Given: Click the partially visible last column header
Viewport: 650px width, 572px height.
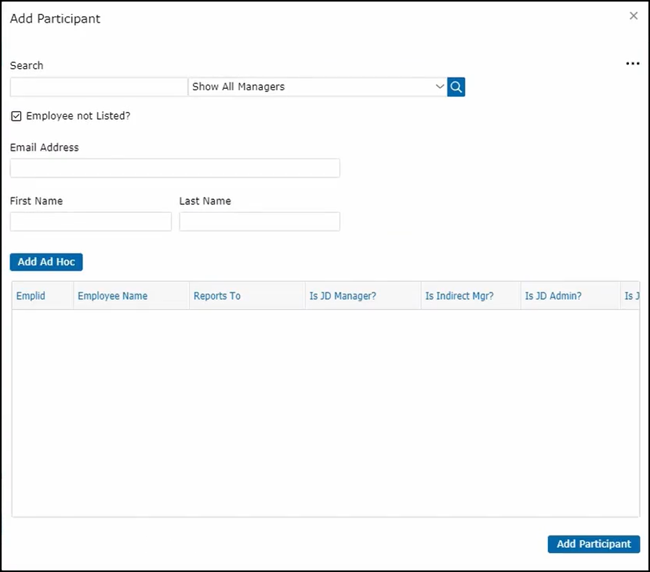Looking at the screenshot, I should (631, 296).
